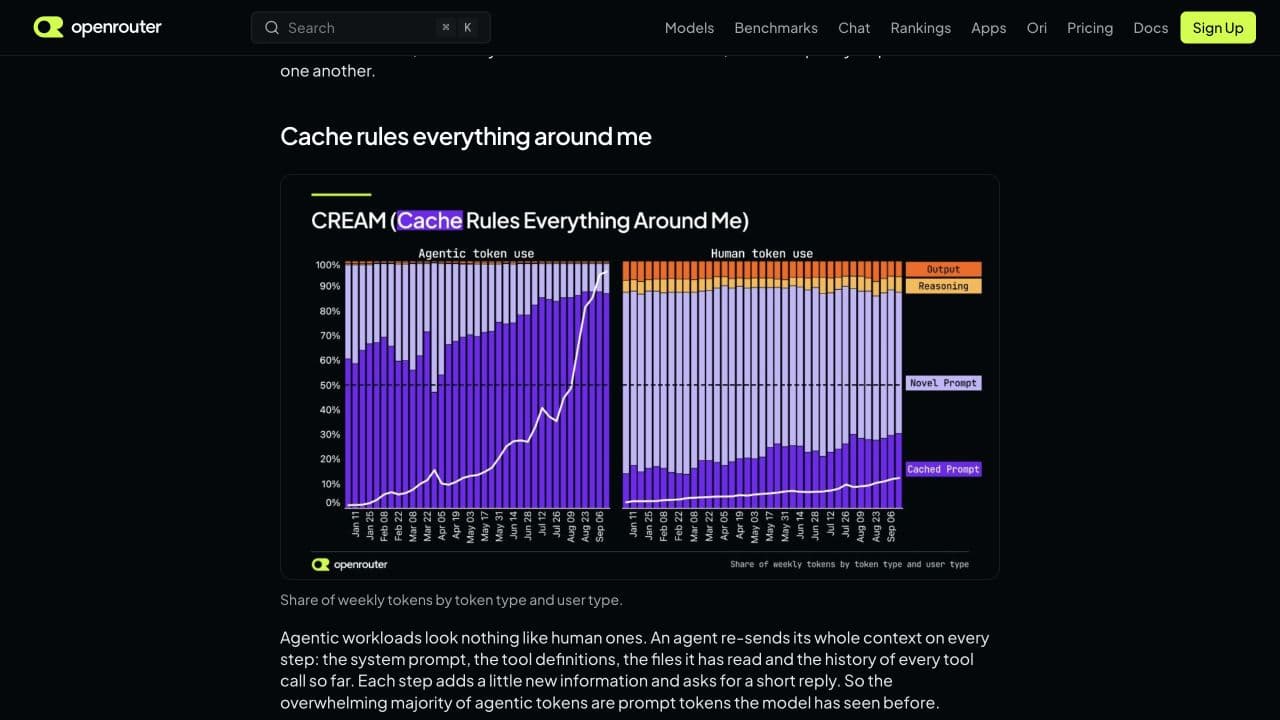Viewport: 1280px width, 720px height.
Task: Click the K key badge in search
Action: tap(468, 28)
